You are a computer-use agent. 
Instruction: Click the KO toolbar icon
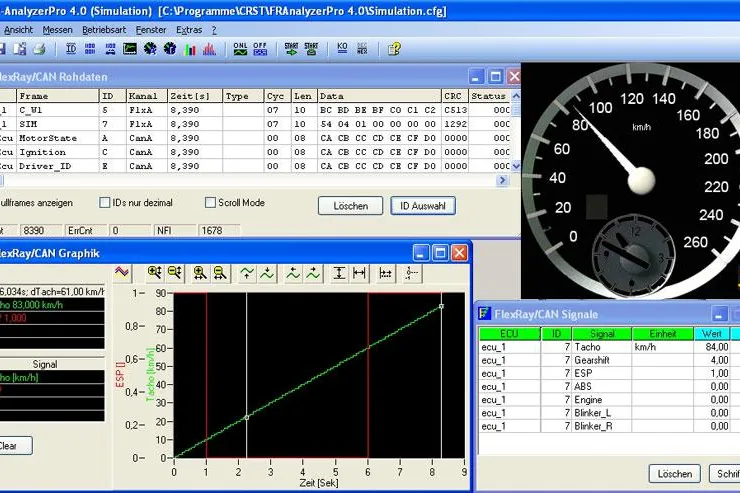point(342,49)
